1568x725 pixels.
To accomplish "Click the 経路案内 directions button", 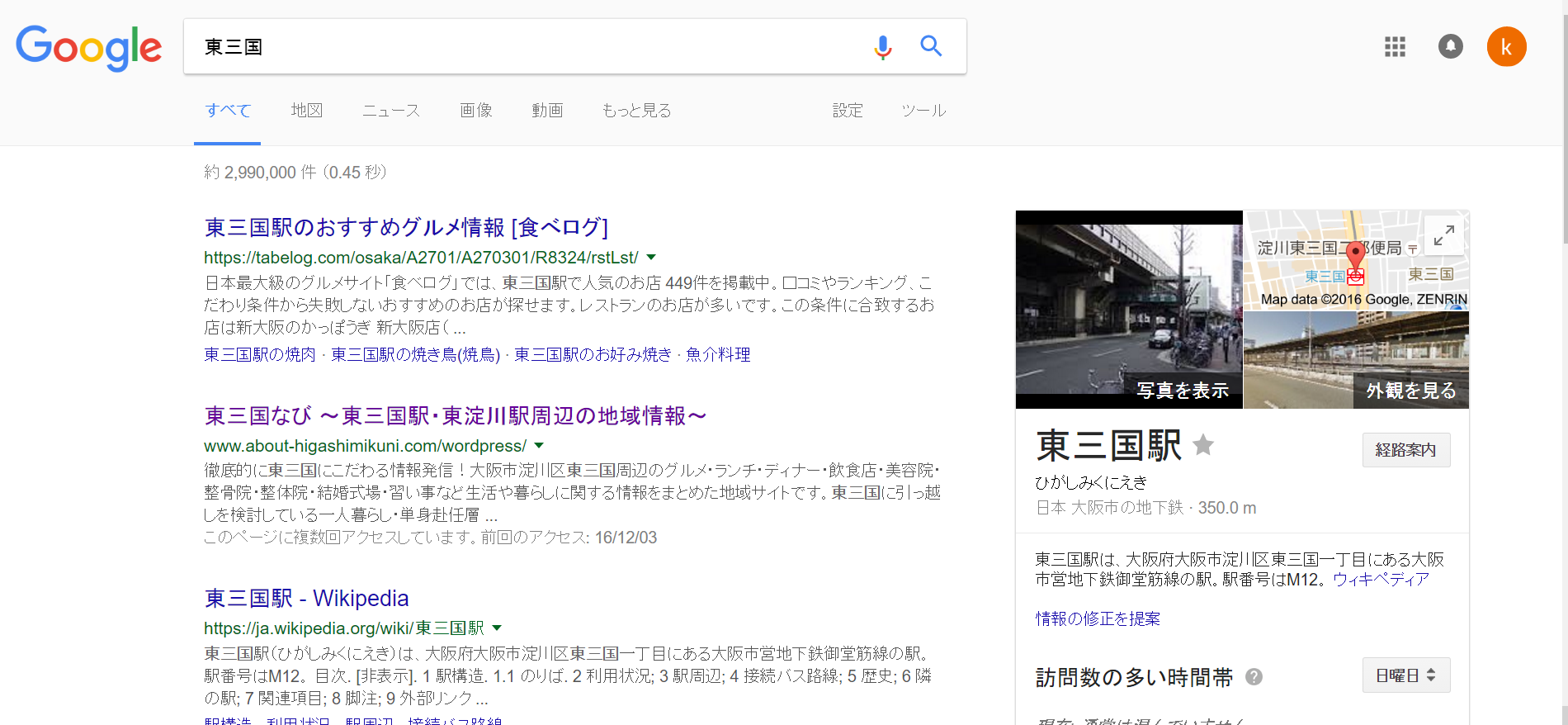I will pos(1405,450).
